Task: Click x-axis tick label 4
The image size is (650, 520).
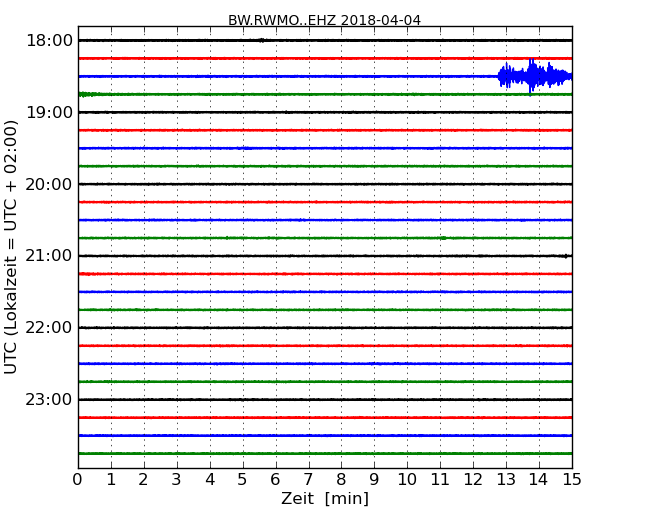Action: tap(210, 480)
